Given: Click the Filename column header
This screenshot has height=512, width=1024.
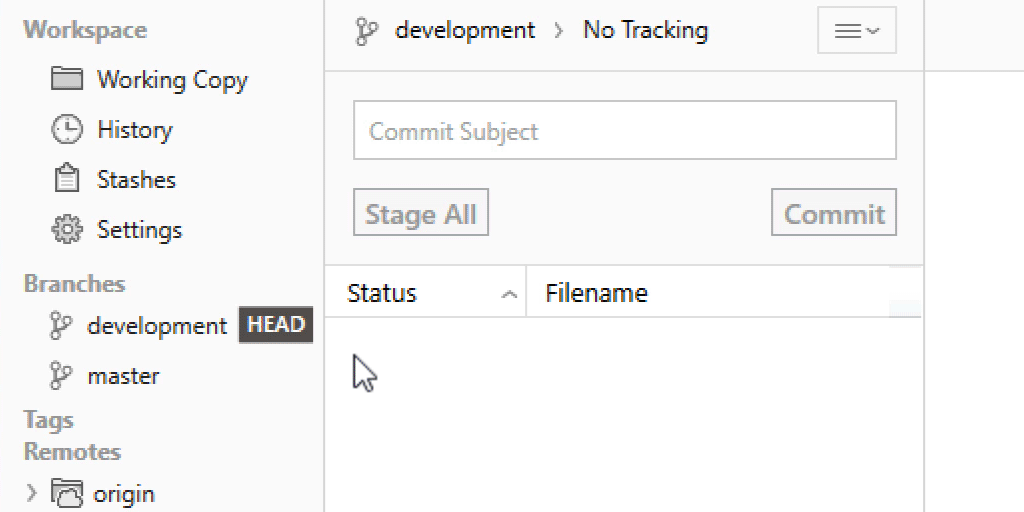Looking at the screenshot, I should pos(597,293).
